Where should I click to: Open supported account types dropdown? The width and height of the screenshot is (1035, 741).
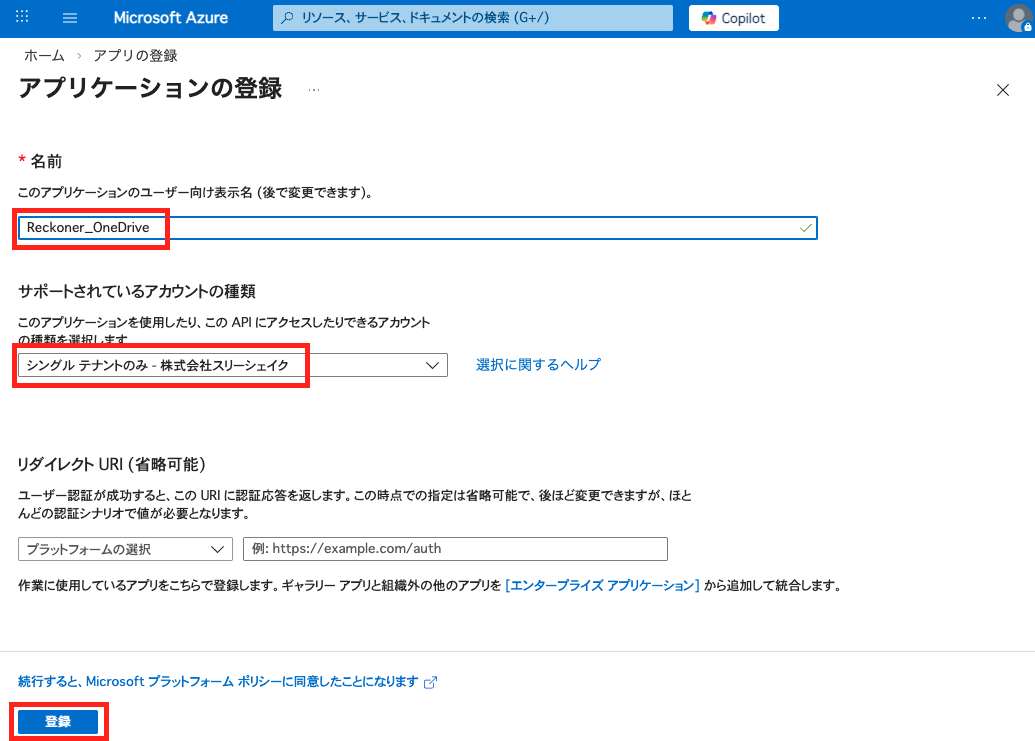point(233,365)
